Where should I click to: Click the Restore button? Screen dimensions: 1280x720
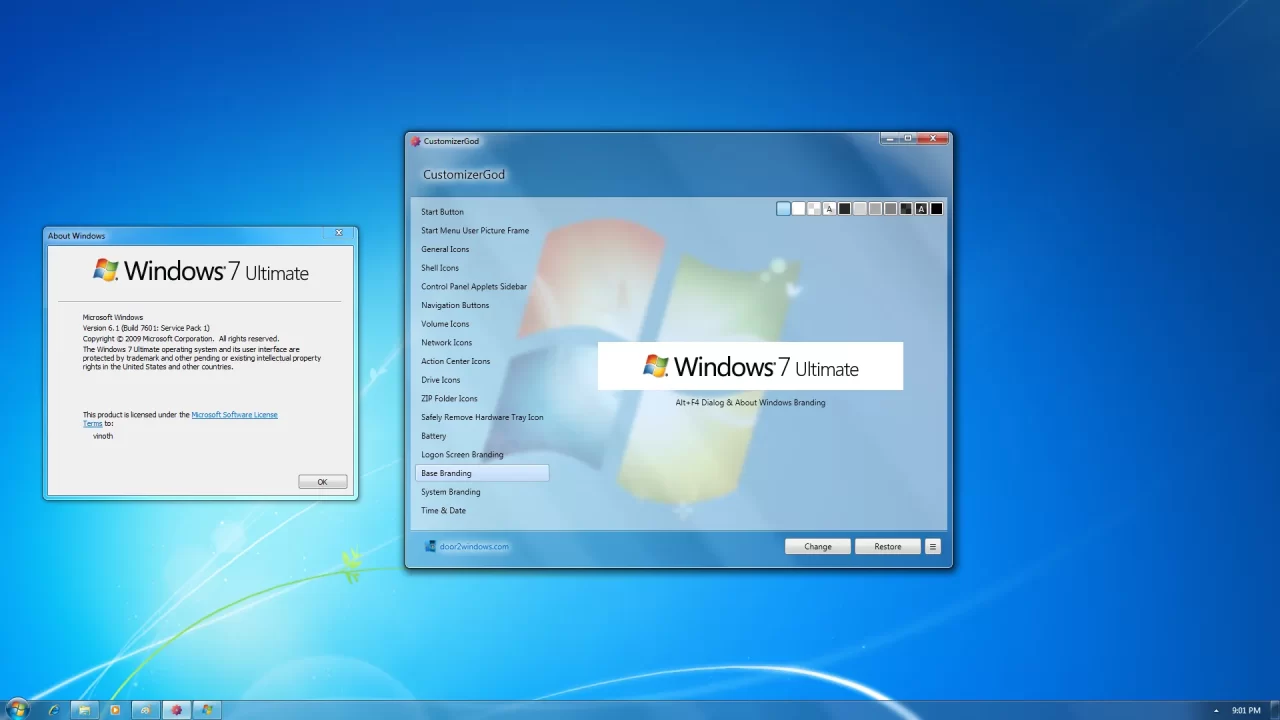(887, 546)
